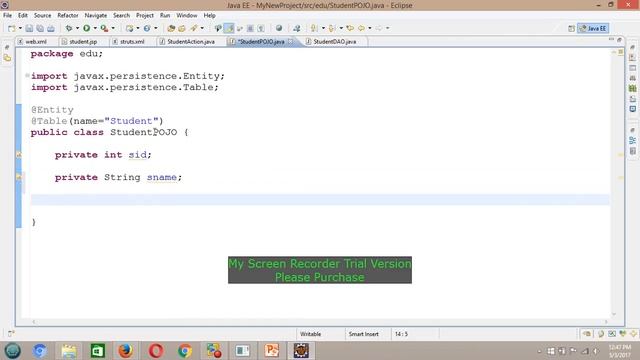Click the Package Explorer icon in left sidebar
The width and height of the screenshot is (640, 360).
click(x=7, y=58)
